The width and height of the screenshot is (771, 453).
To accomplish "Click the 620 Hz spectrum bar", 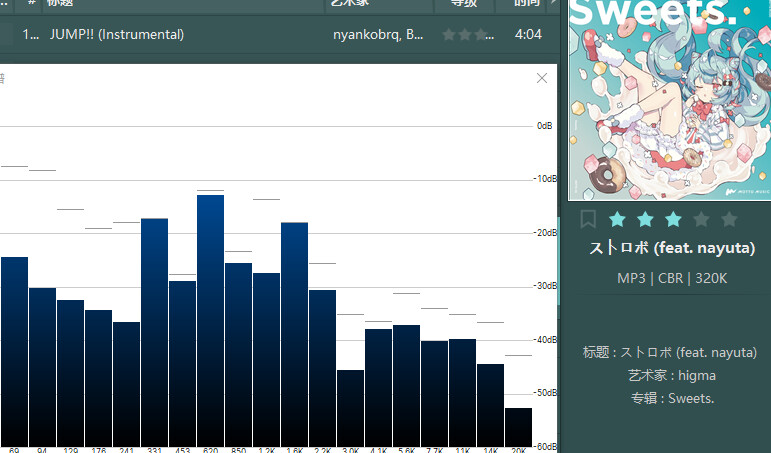I will coord(210,320).
